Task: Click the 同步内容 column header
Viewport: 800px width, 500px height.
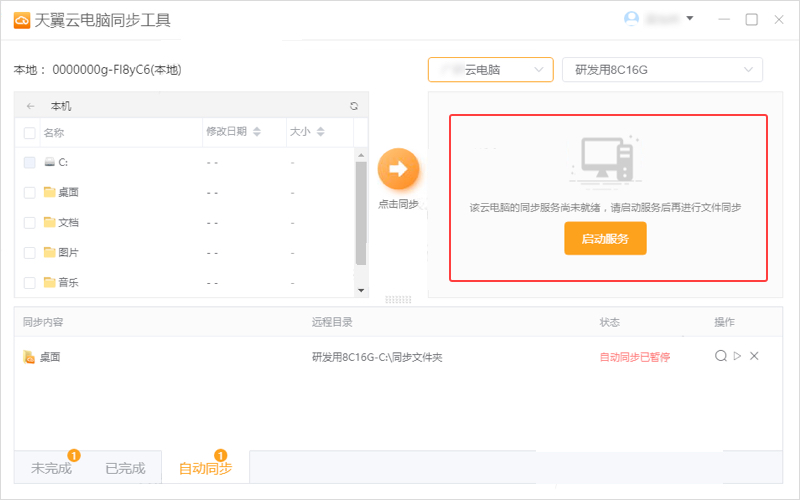Action: tap(43, 322)
